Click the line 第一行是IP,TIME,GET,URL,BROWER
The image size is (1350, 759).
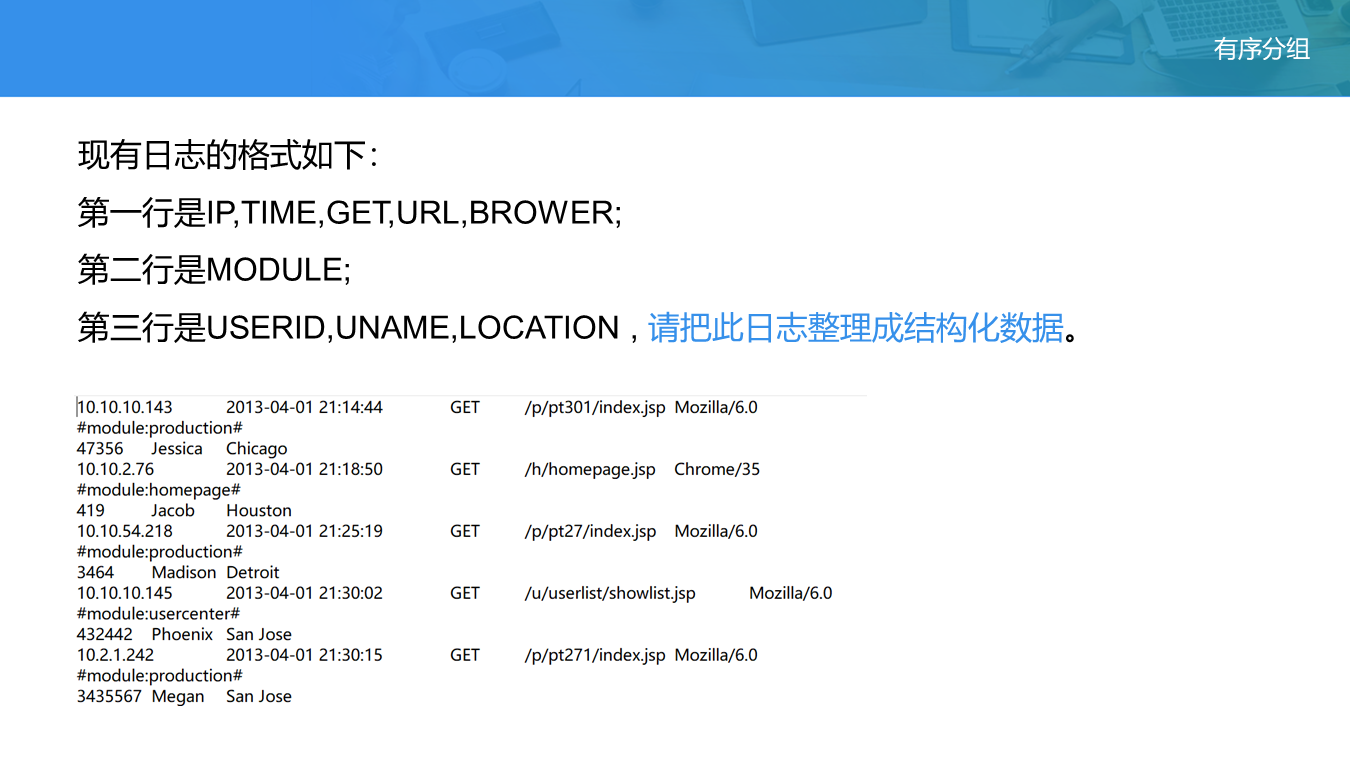coord(350,212)
